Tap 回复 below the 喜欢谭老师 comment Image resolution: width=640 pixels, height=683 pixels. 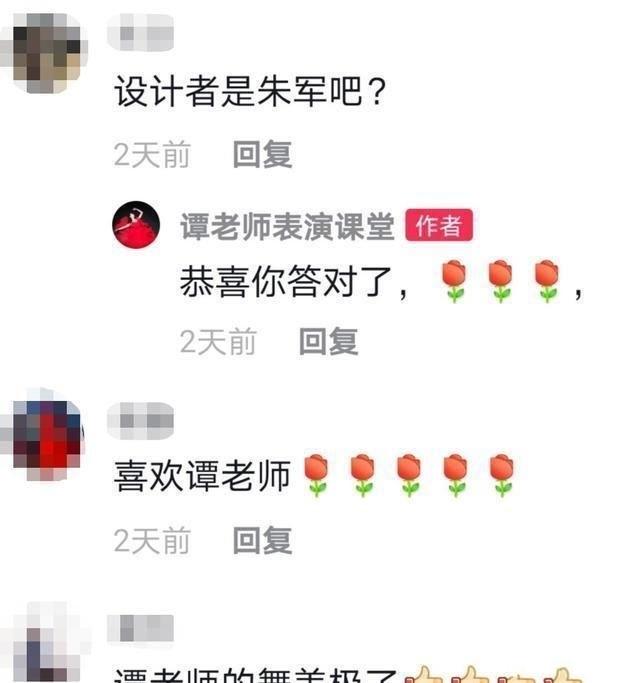pos(263,540)
